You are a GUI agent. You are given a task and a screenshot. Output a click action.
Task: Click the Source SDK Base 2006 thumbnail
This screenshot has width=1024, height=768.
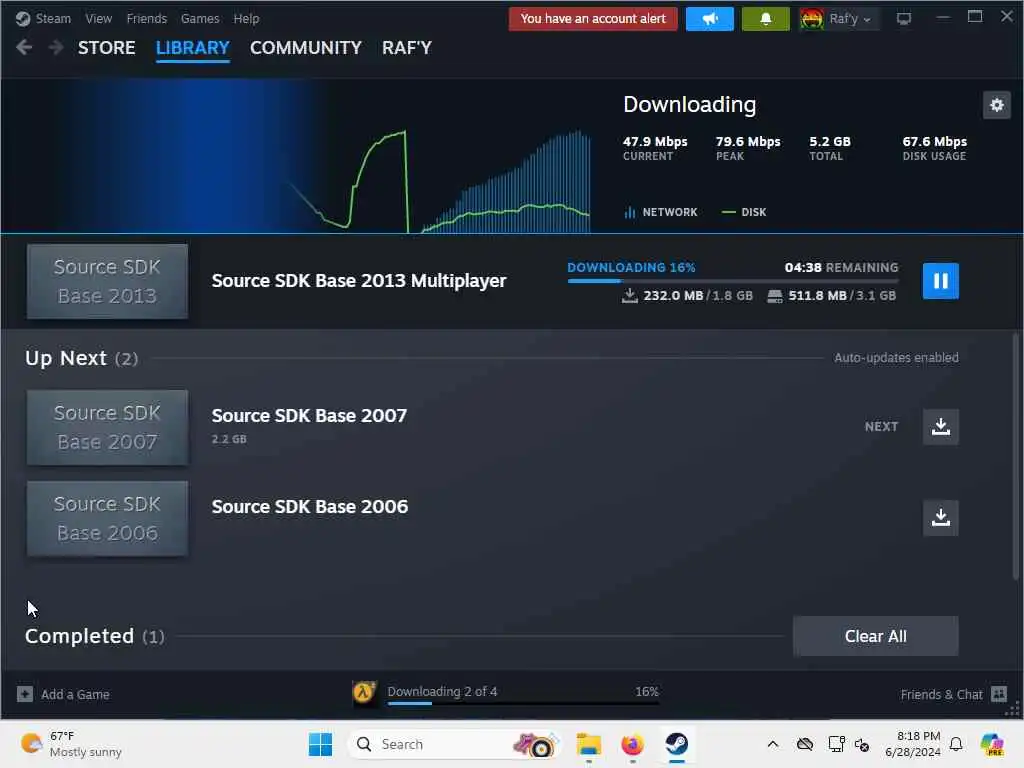[107, 519]
